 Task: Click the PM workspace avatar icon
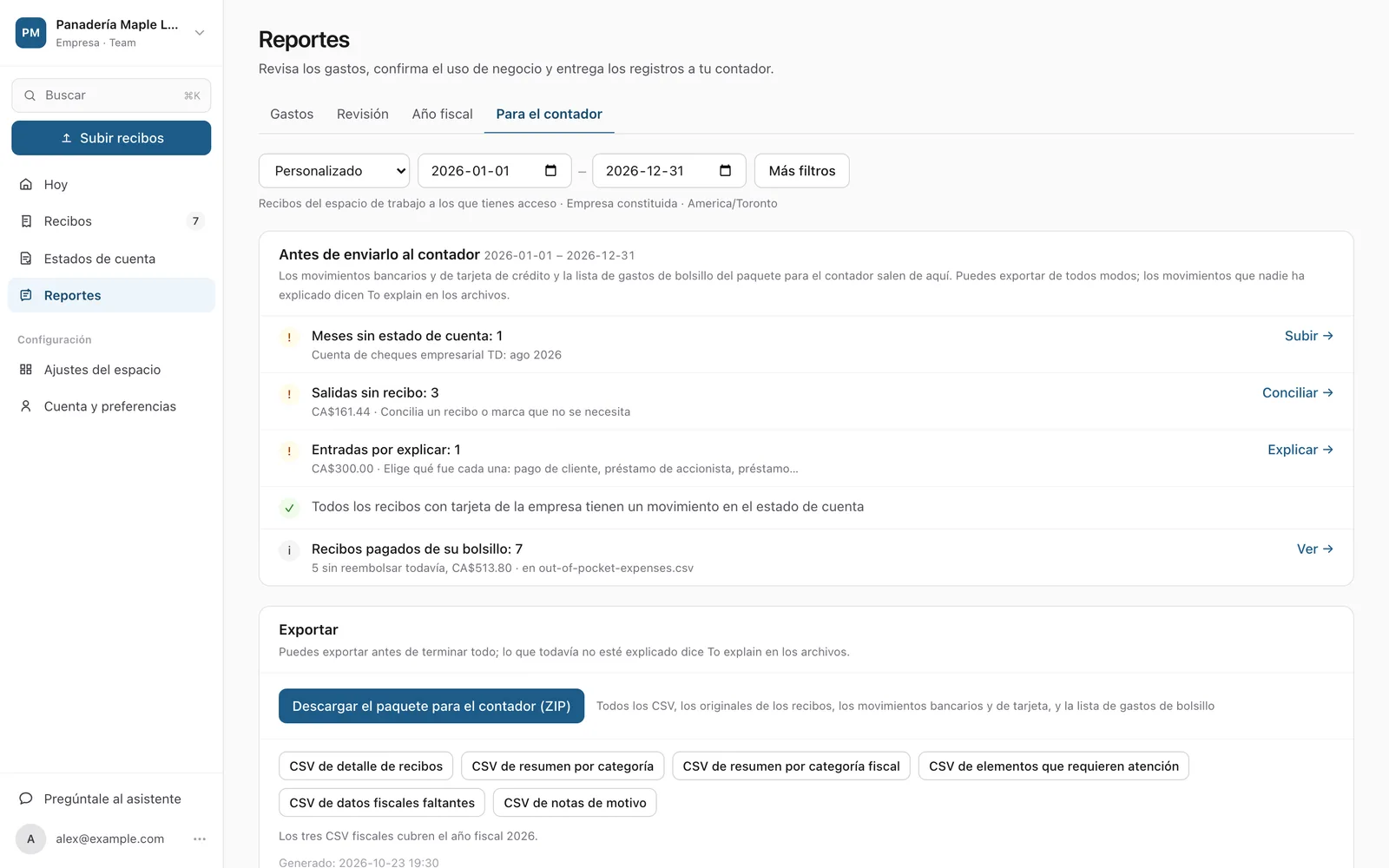point(30,33)
